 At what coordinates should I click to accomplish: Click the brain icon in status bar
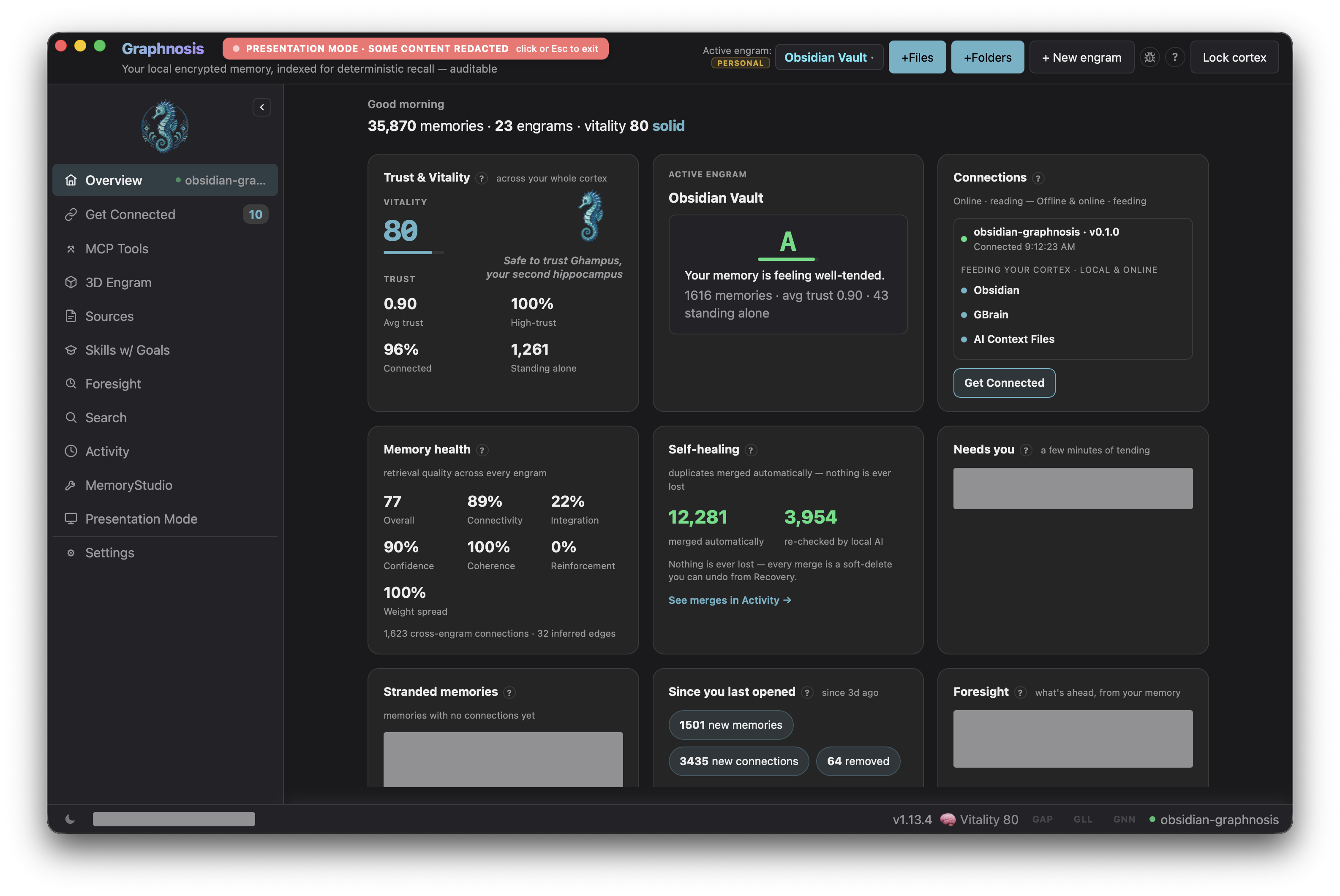coord(948,820)
